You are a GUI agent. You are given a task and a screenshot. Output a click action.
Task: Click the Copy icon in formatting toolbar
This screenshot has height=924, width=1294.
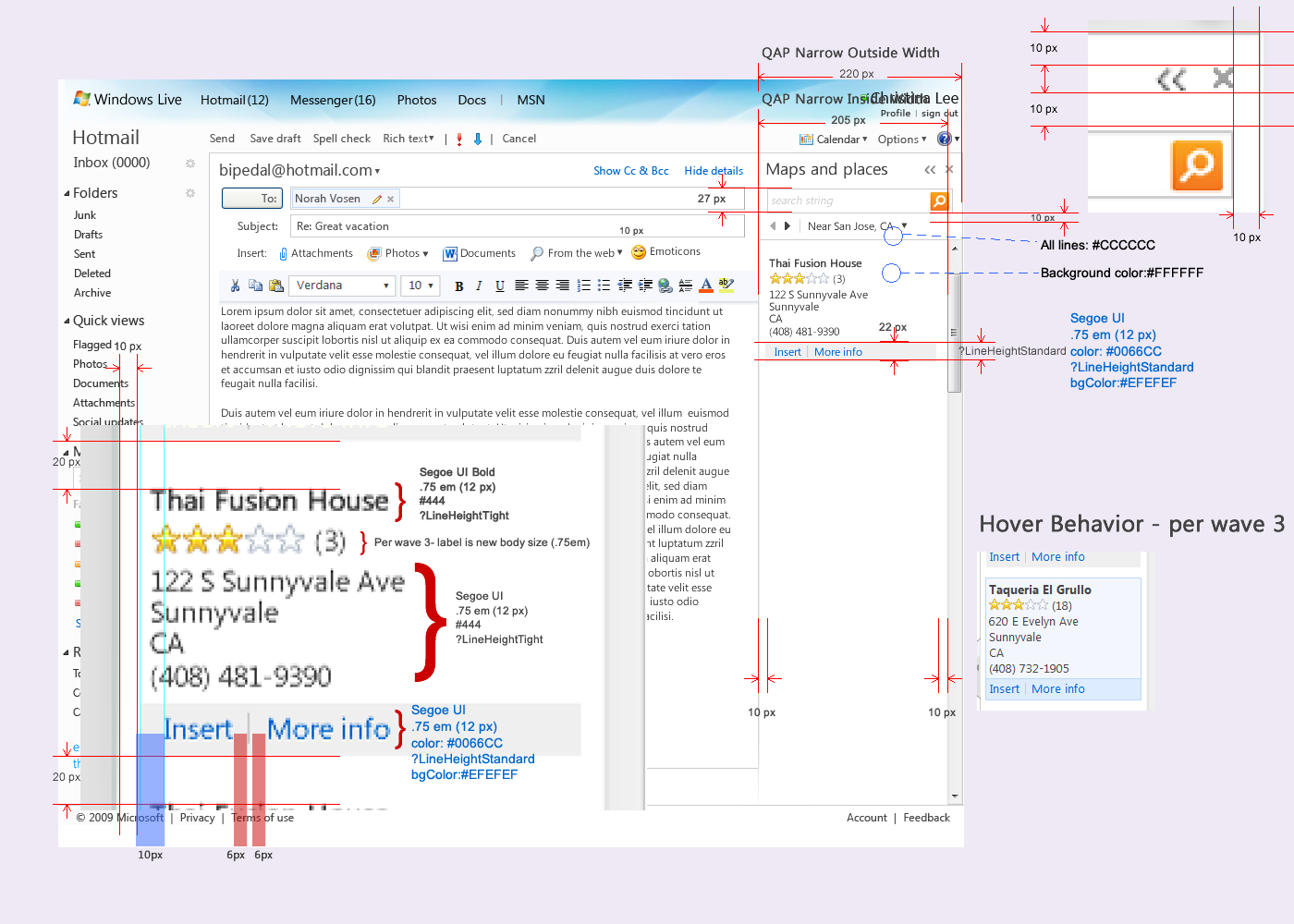(255, 286)
